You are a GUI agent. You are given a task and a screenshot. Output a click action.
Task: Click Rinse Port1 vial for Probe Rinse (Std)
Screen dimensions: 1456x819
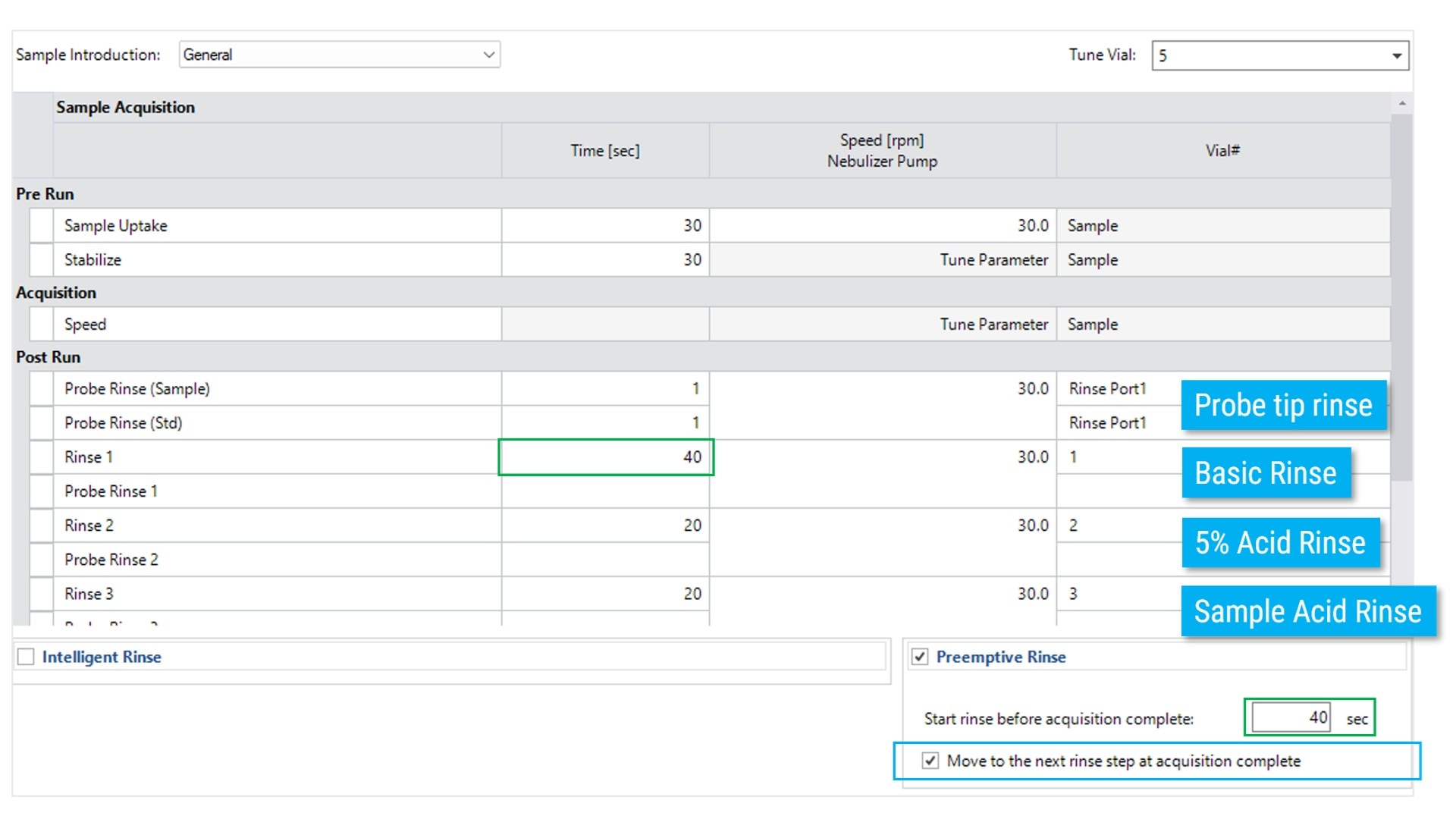point(1119,422)
